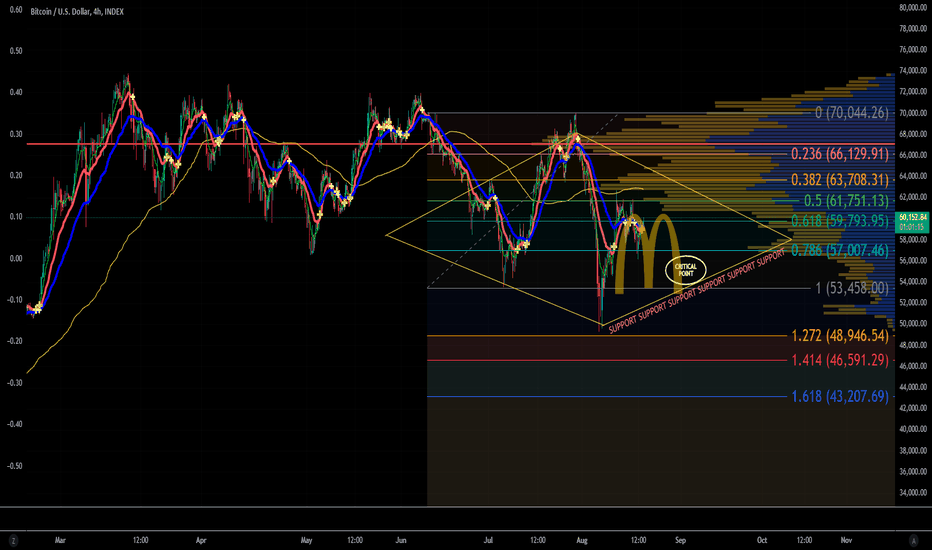This screenshot has width=932, height=550.
Task: Click the Jul label on the time axis
Action: pyautogui.click(x=488, y=540)
